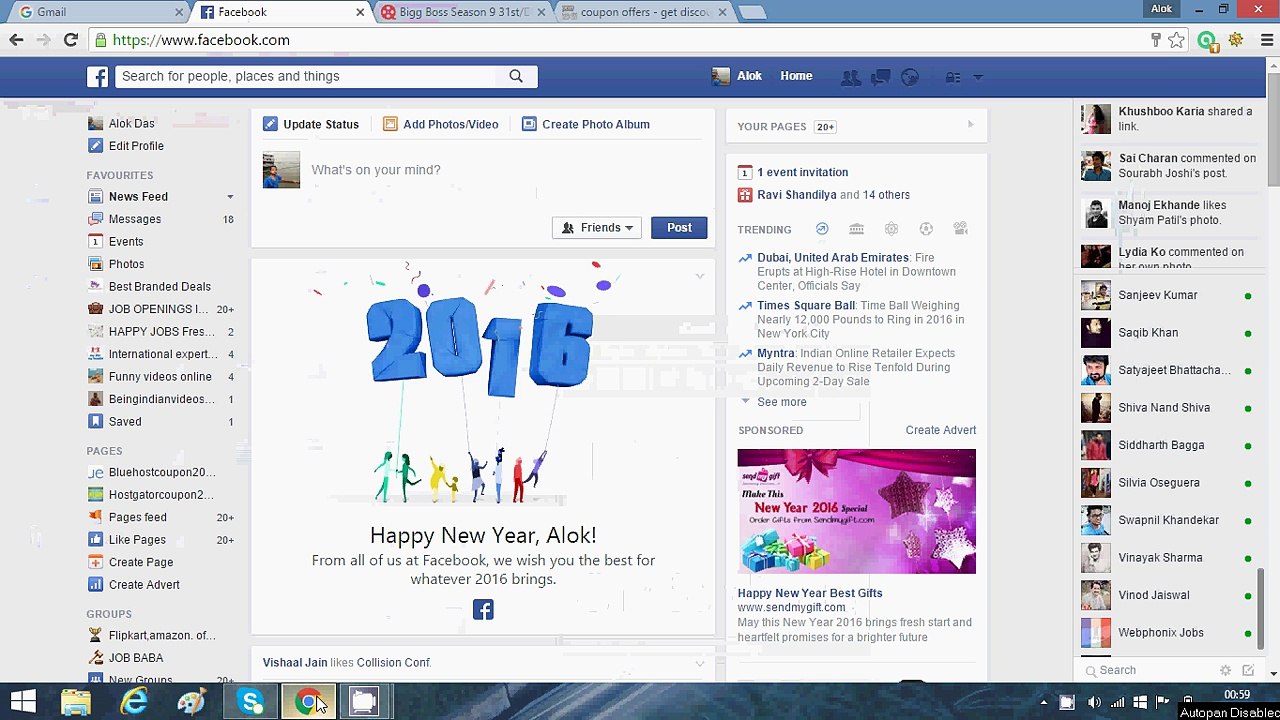This screenshot has height=720, width=1280.
Task: Bookmark page with the star icon
Action: coord(1177,40)
